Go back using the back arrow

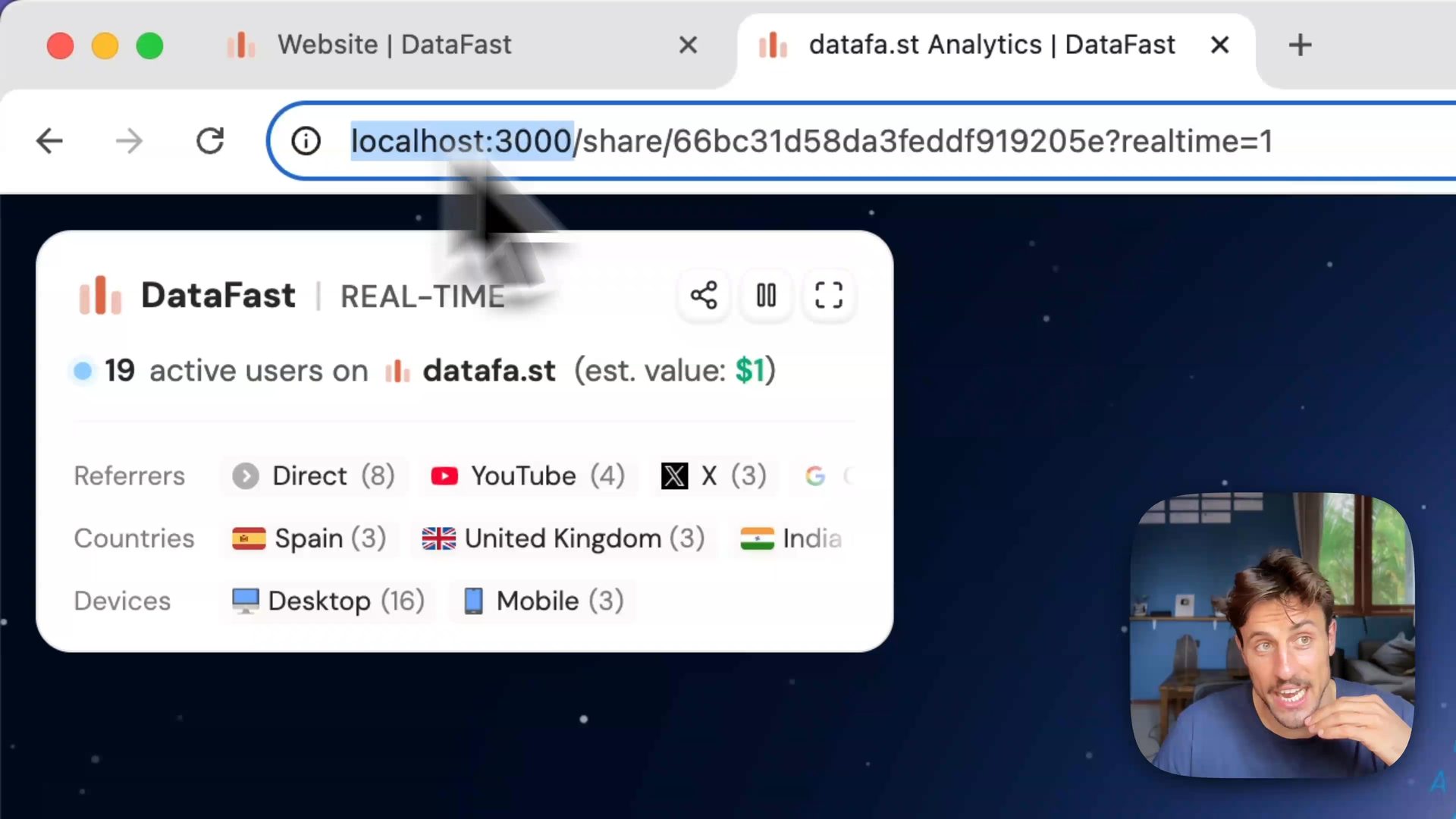click(x=50, y=141)
